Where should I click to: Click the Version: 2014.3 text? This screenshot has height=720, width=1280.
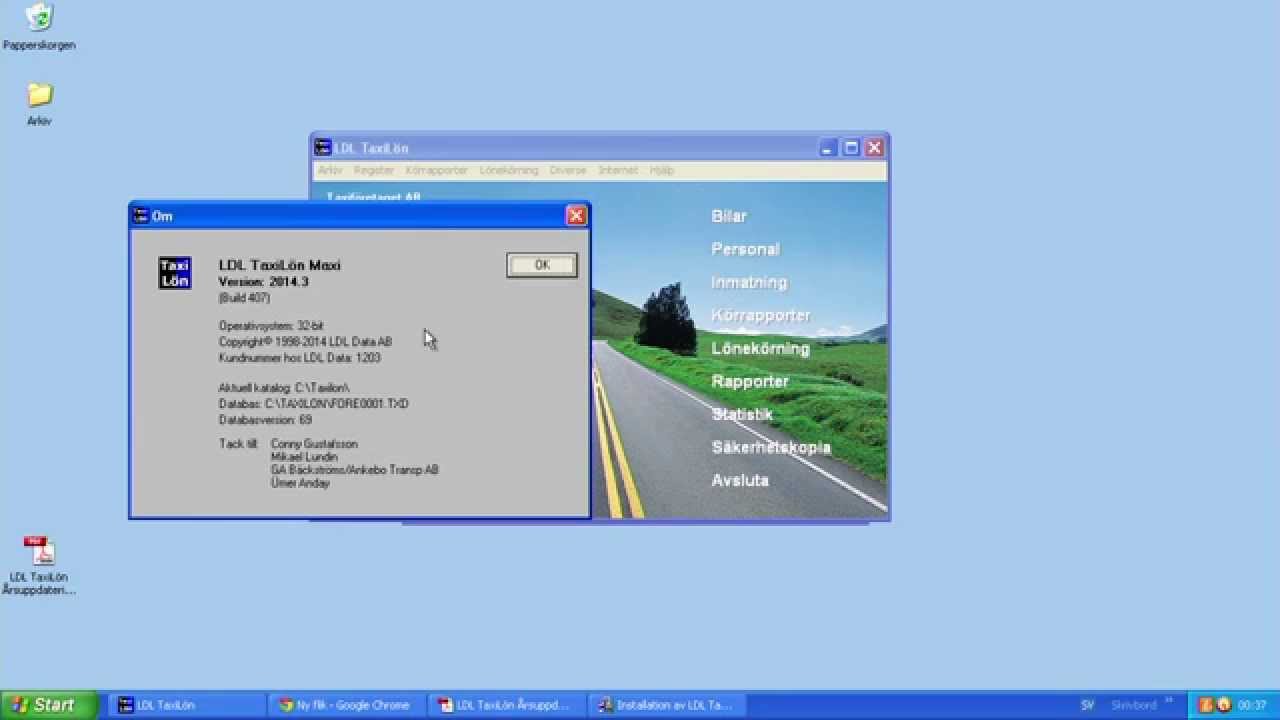tap(263, 282)
